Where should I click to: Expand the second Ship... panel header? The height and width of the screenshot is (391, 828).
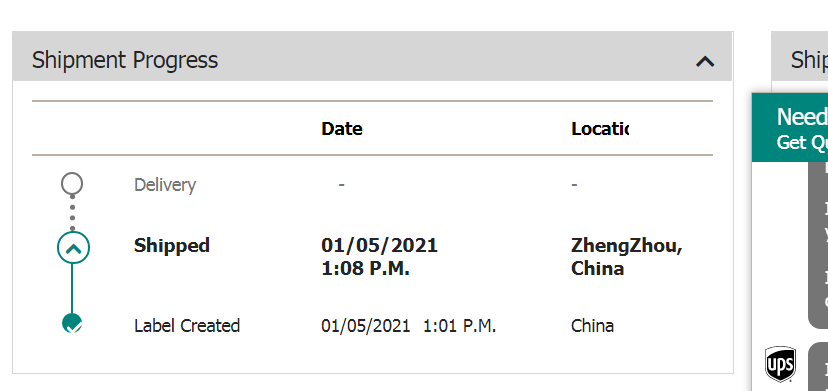799,56
